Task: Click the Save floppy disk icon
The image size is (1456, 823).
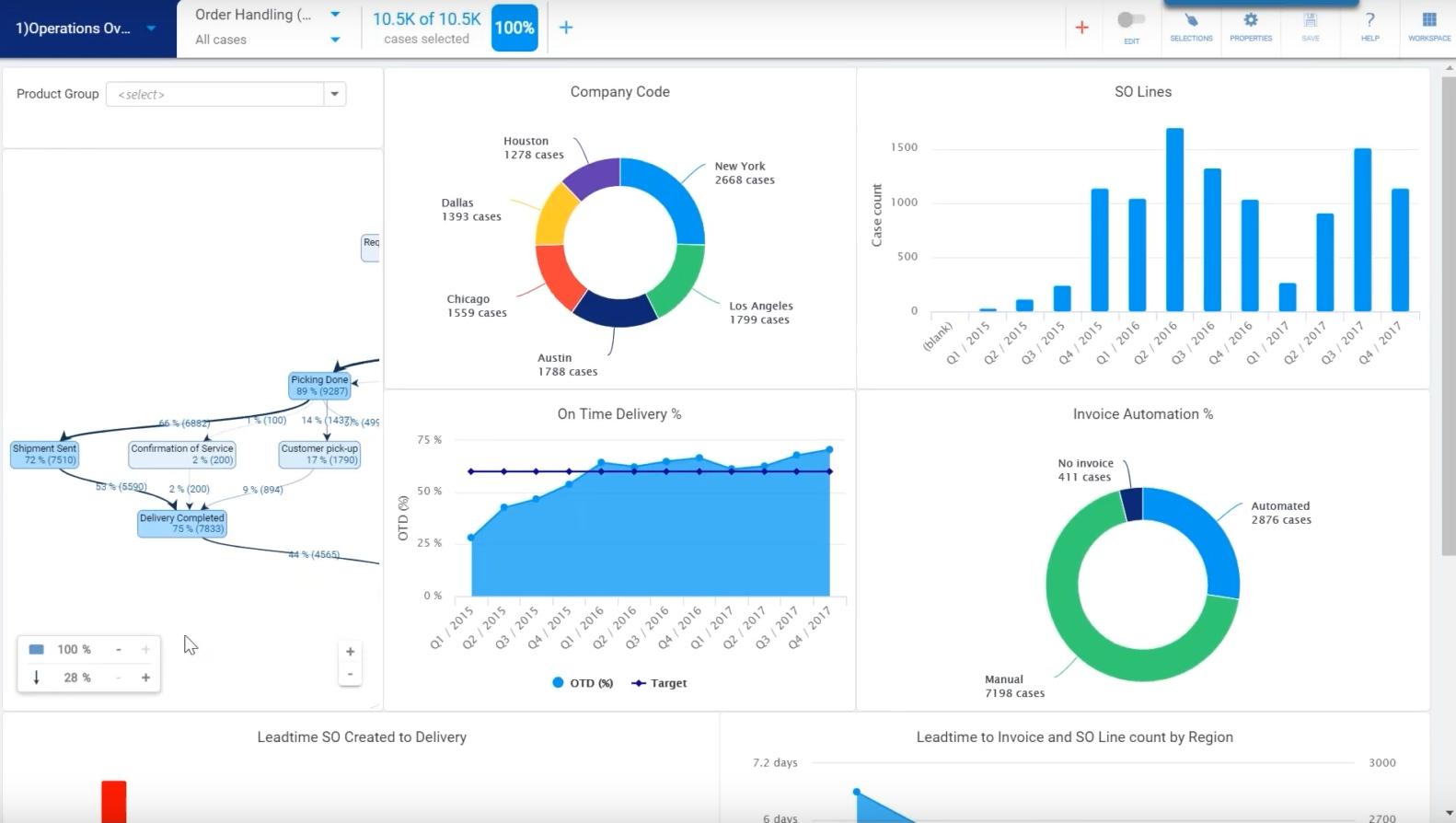Action: (1311, 26)
